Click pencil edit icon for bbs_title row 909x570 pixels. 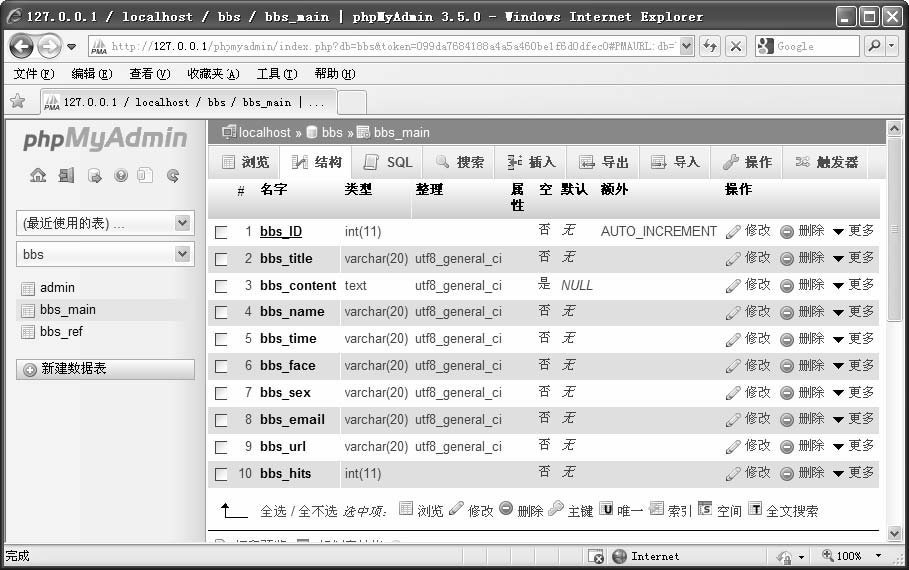click(x=733, y=259)
